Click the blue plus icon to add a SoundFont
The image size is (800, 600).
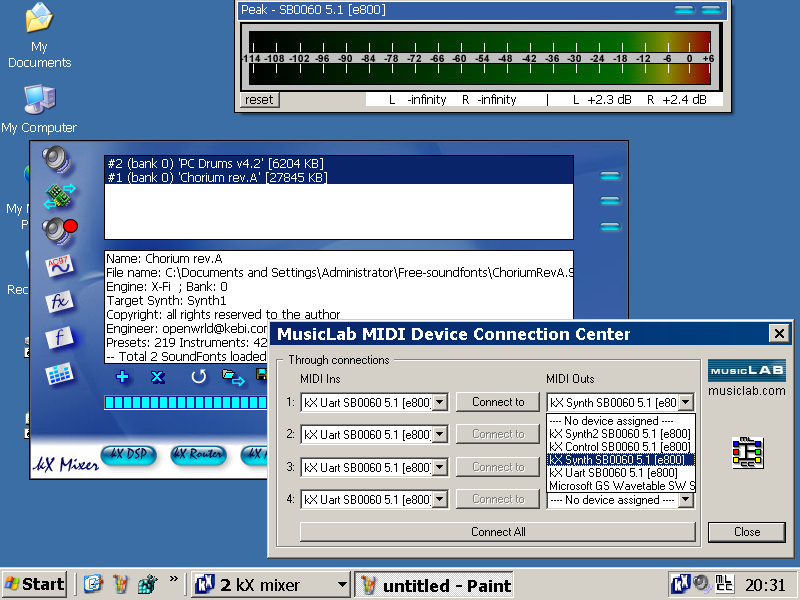point(122,377)
